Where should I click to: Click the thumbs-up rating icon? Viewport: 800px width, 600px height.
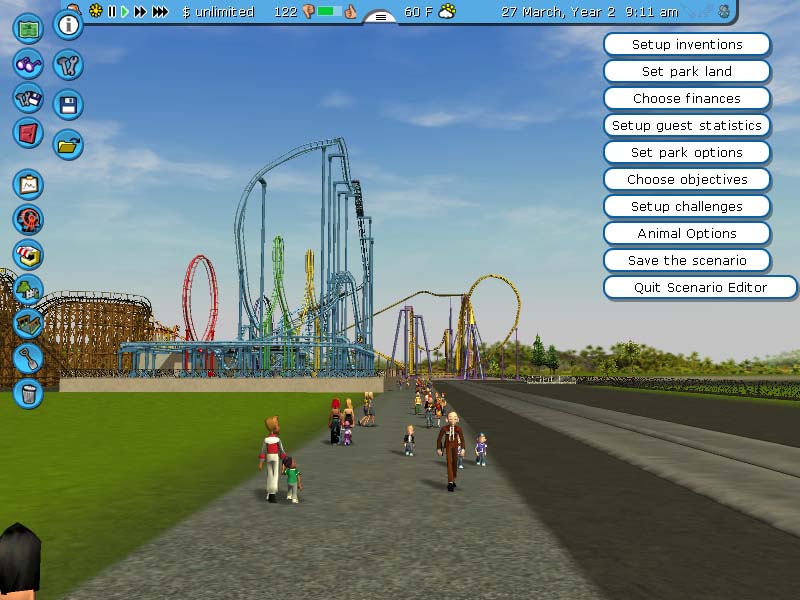pos(351,11)
